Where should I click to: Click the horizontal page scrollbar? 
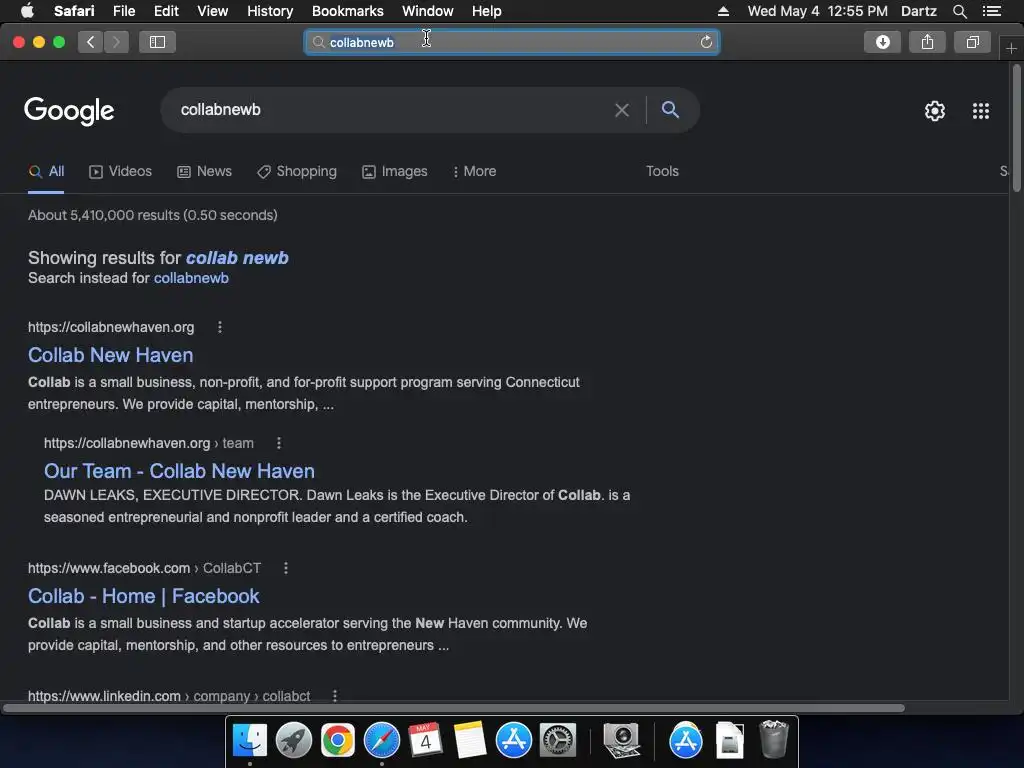point(453,708)
